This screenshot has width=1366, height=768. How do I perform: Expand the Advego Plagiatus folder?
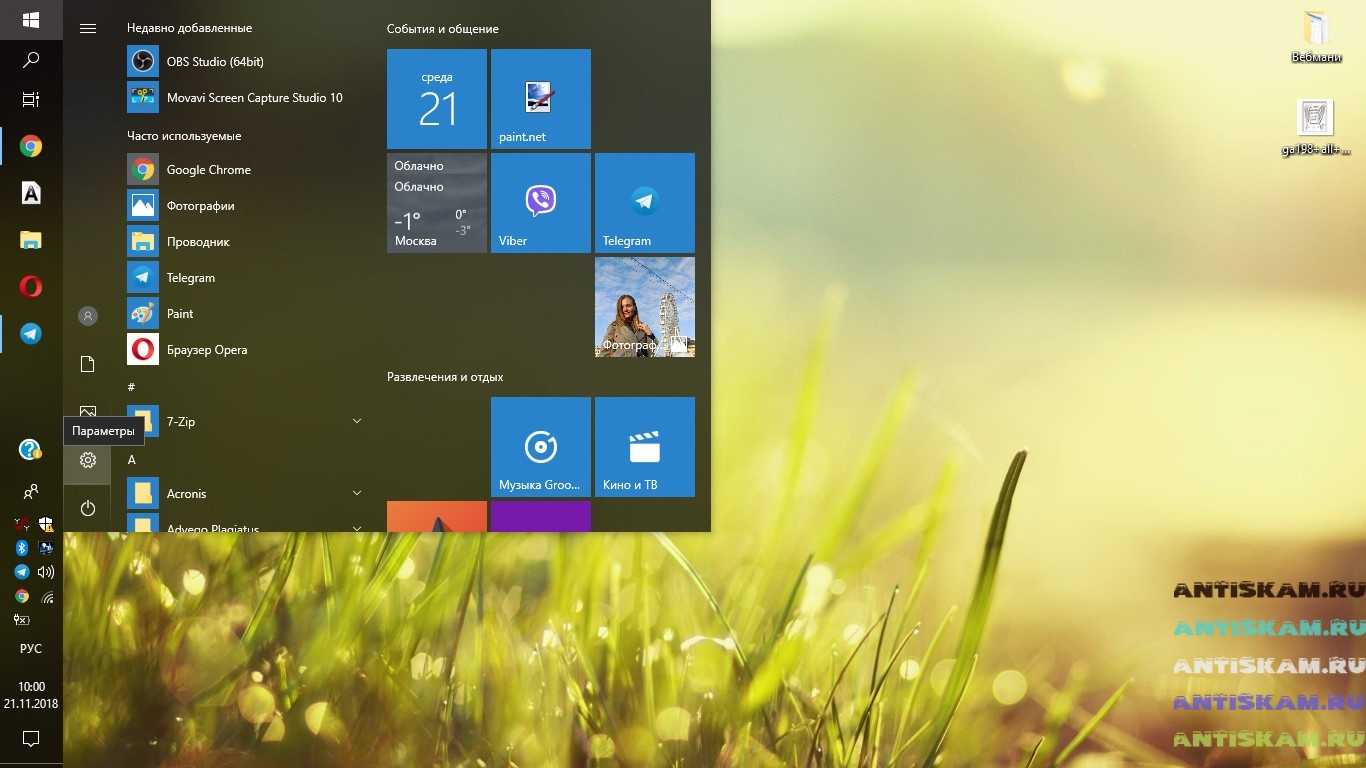click(357, 527)
